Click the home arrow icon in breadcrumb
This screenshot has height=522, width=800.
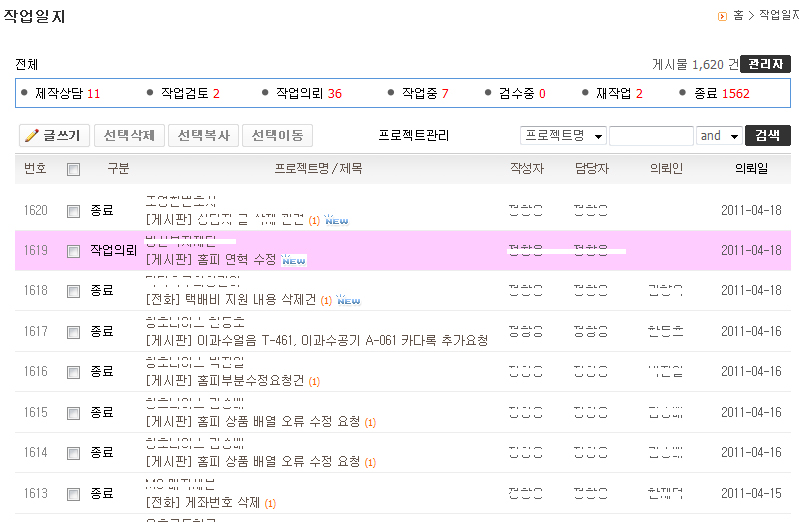[x=722, y=16]
